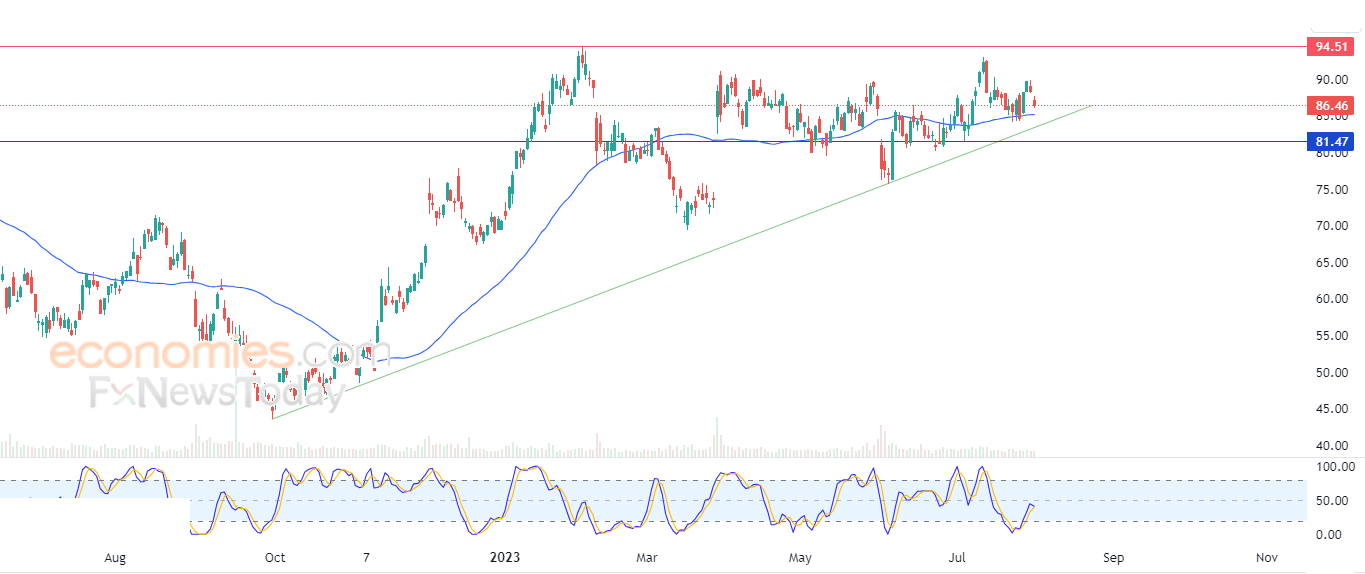Click the 100.00 oscillator scale label

[x=1334, y=467]
